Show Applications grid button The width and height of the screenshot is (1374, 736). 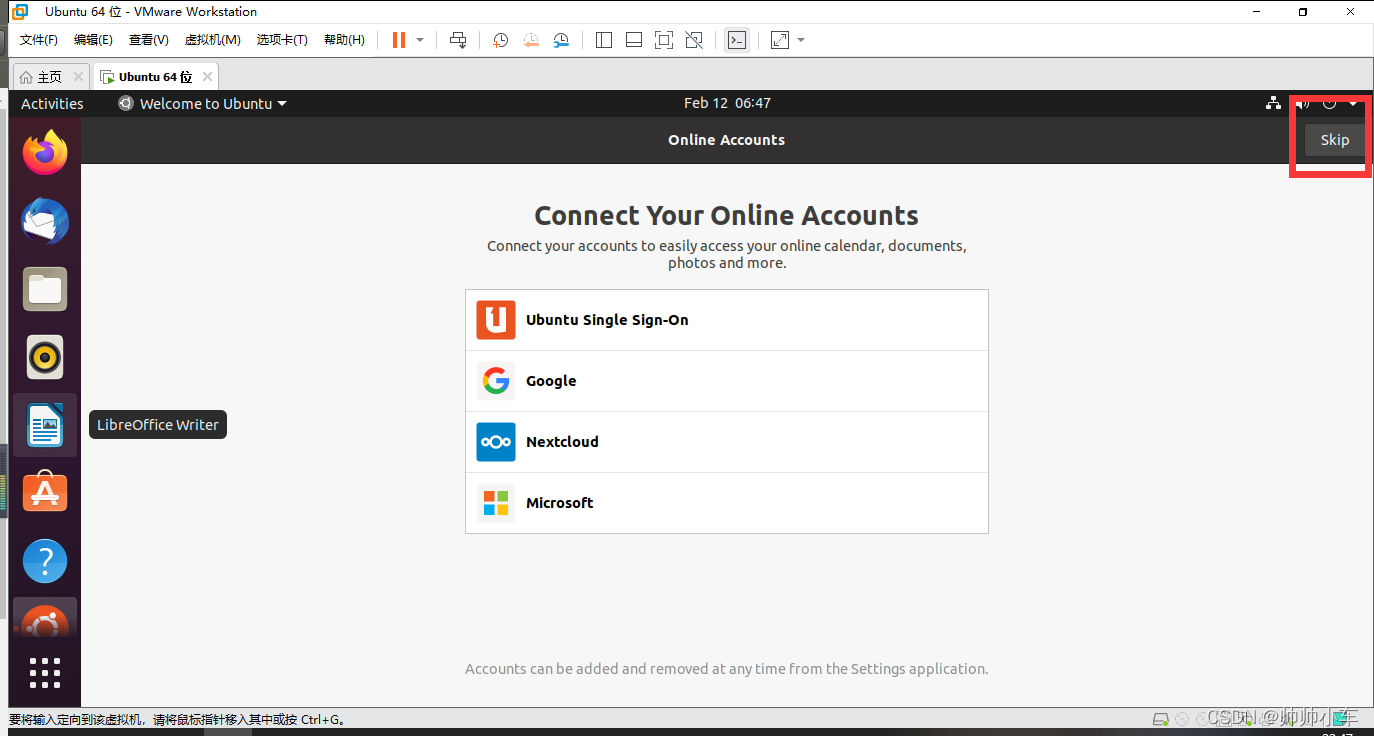45,673
